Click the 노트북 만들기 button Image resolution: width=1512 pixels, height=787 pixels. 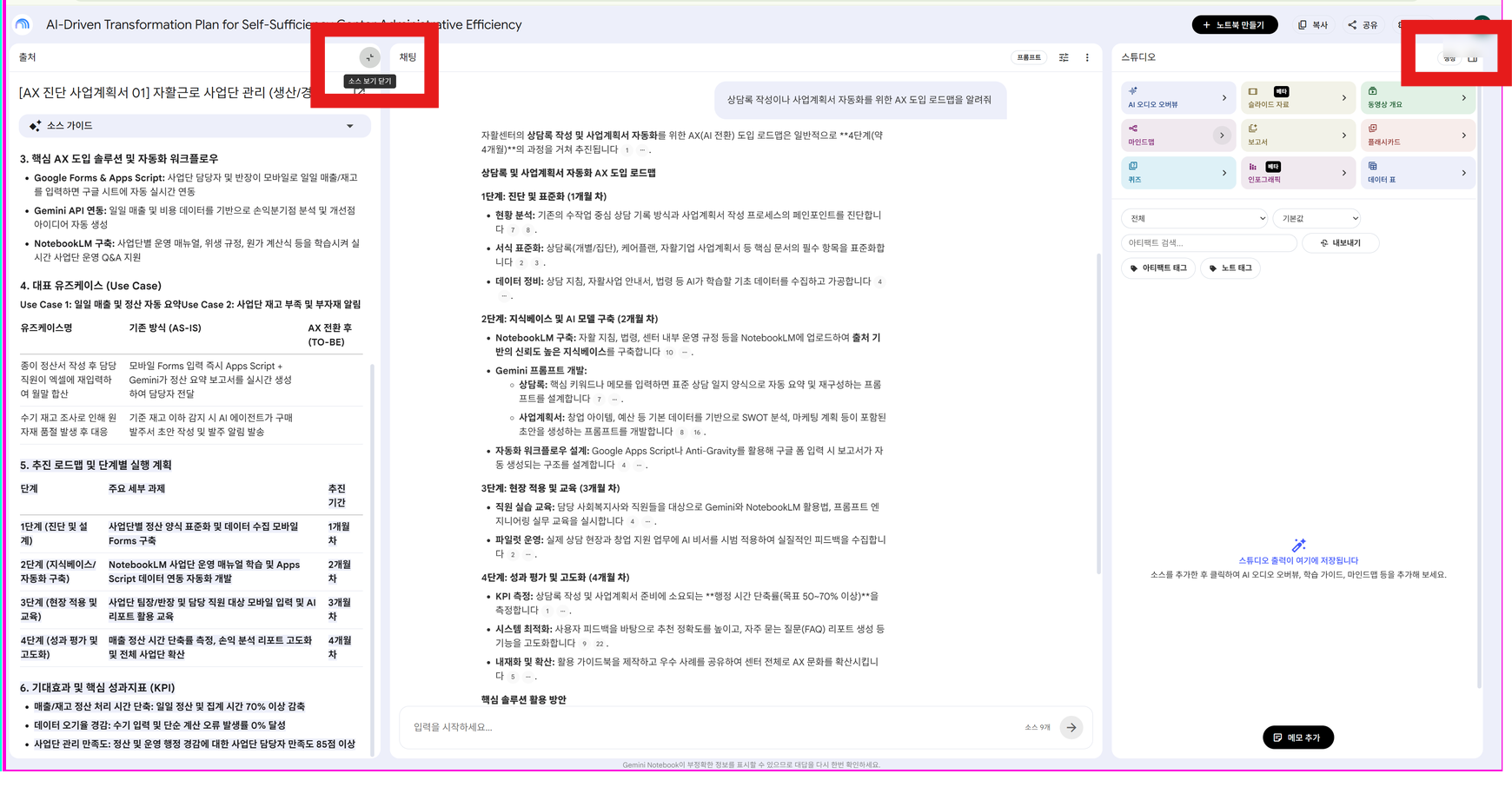coord(1235,24)
